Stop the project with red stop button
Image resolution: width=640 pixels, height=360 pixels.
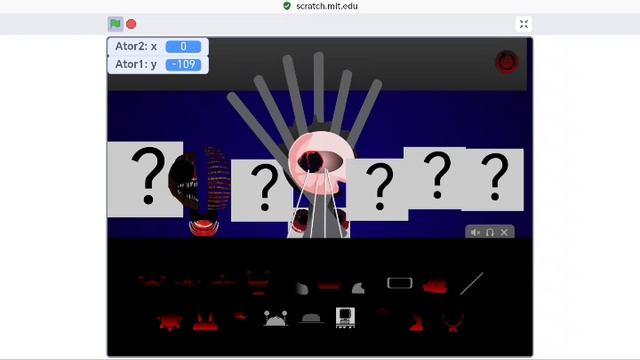(x=131, y=24)
